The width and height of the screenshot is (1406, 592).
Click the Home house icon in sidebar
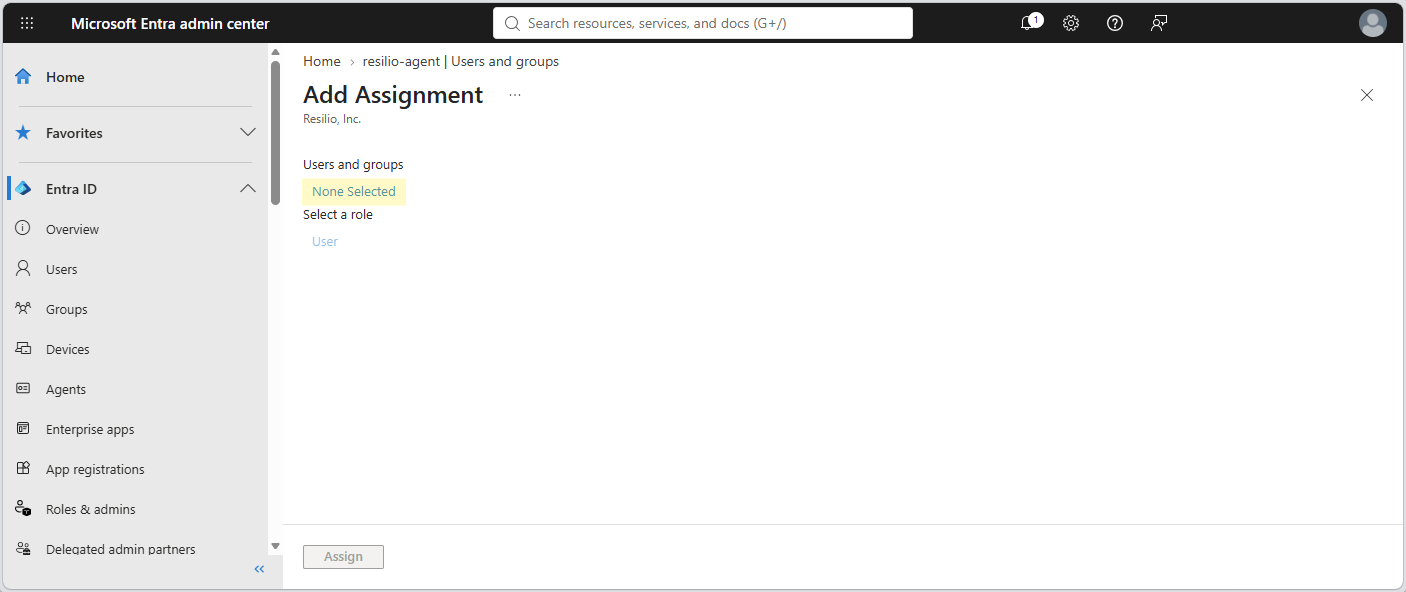point(23,77)
